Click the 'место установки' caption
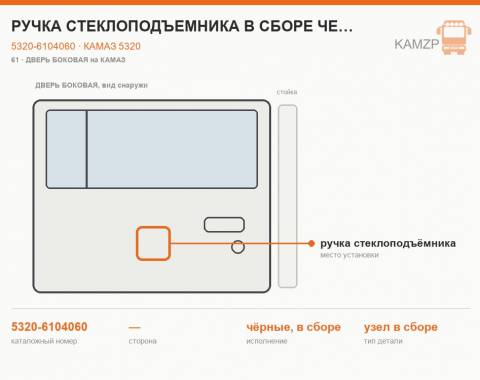Image resolution: width=480 pixels, height=380 pixels. 350,255
